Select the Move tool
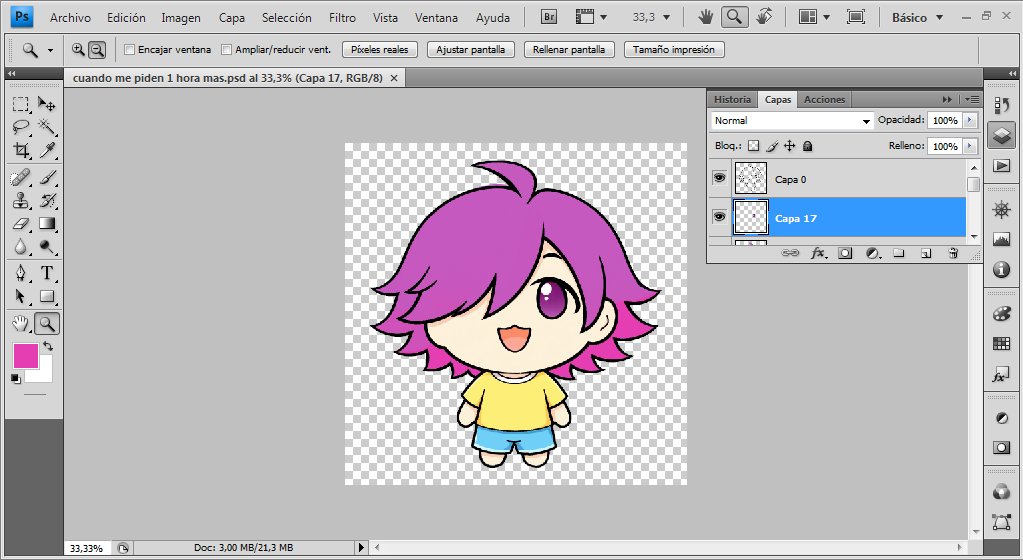 pyautogui.click(x=46, y=104)
